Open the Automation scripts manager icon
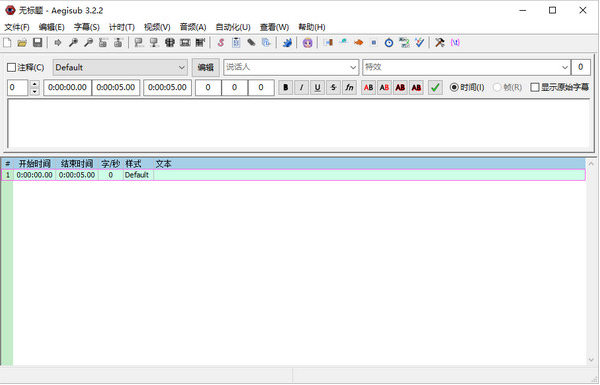Screen dimensions: 600x385 coord(287,42)
